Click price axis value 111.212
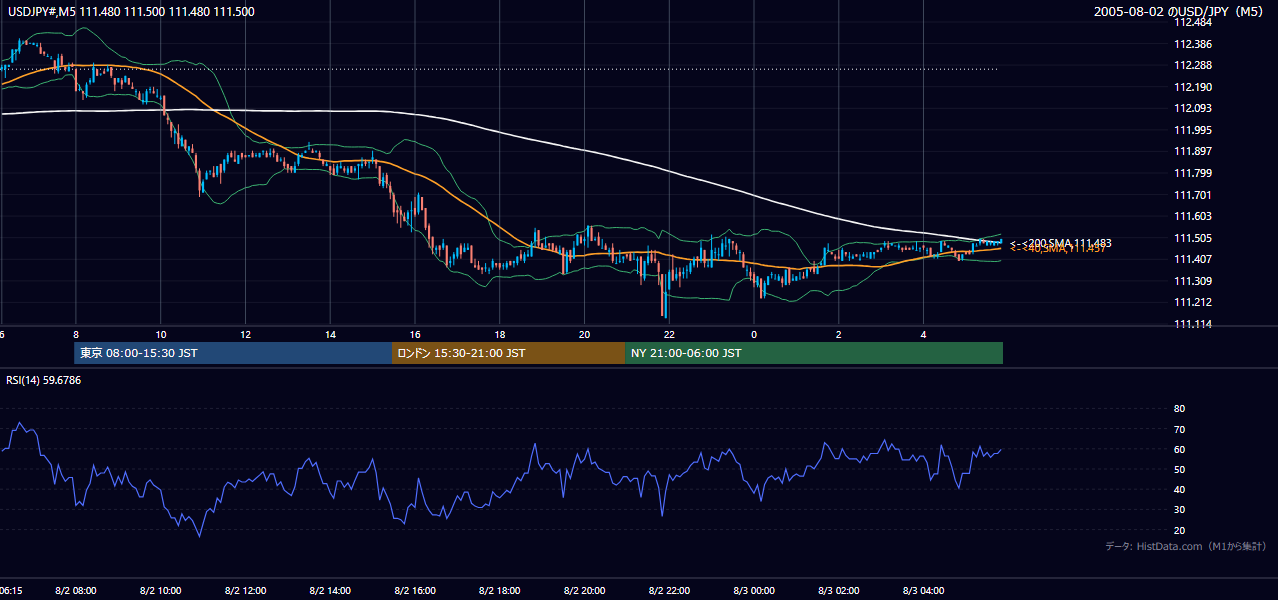 coord(1191,302)
